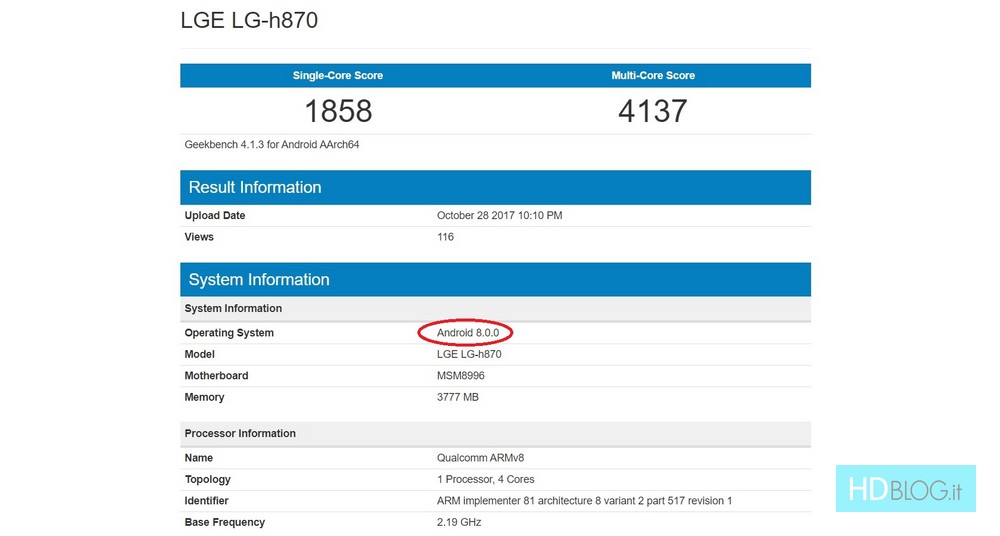Select the Qualcomm ARMv8 value

(x=480, y=458)
